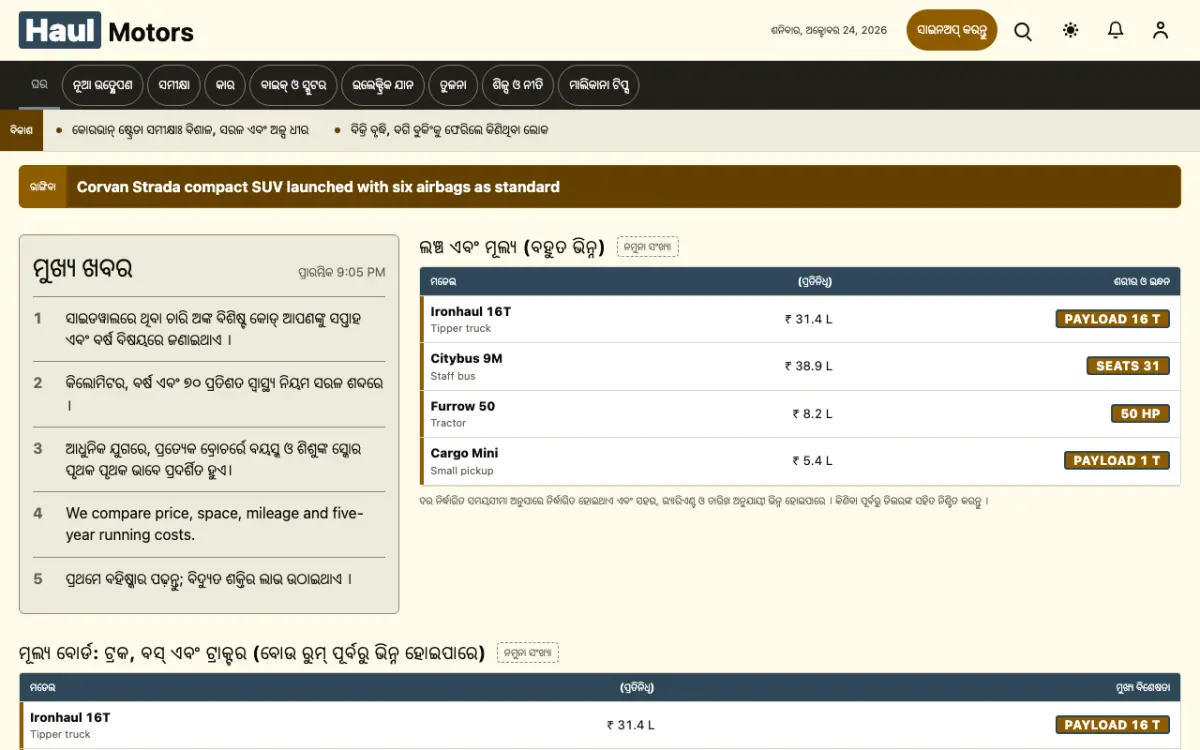Image resolution: width=1200 pixels, height=750 pixels.
Task: Click the Haul Motors logo
Action: pos(106,31)
